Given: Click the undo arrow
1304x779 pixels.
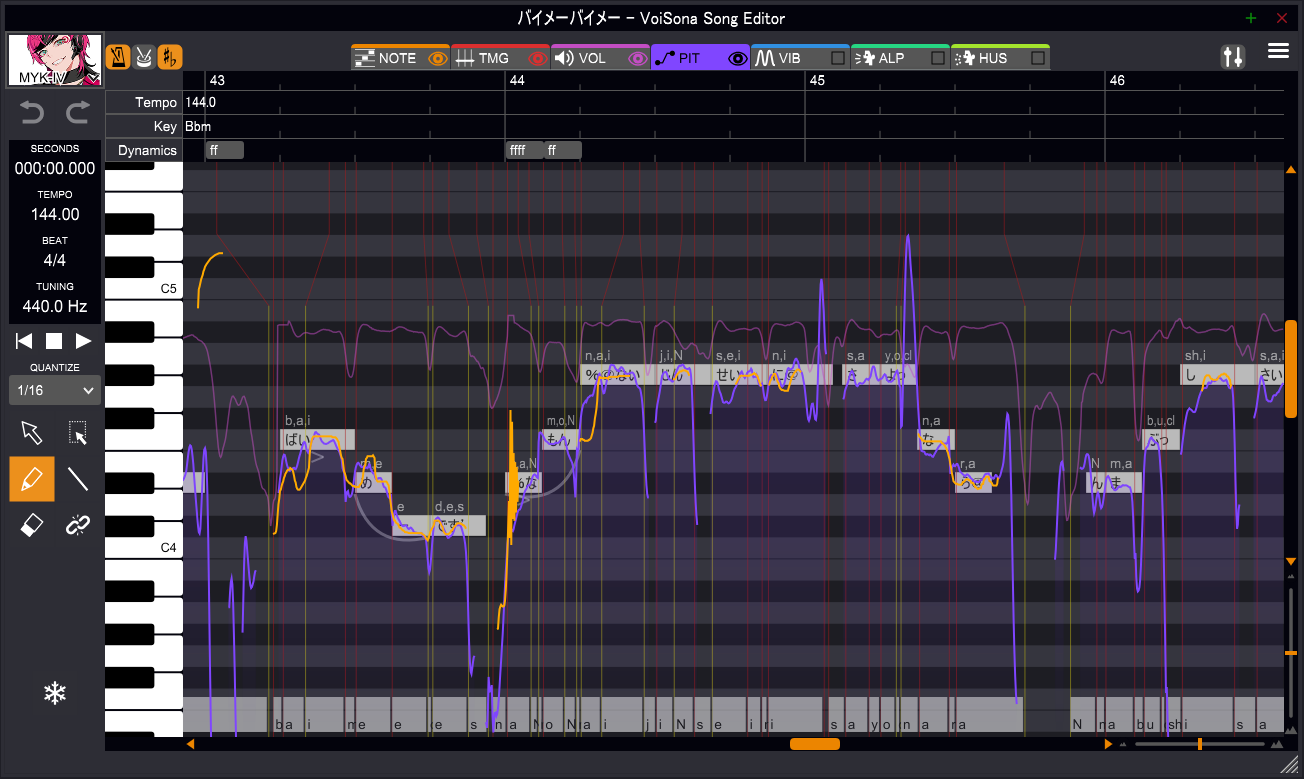Looking at the screenshot, I should click(x=32, y=113).
